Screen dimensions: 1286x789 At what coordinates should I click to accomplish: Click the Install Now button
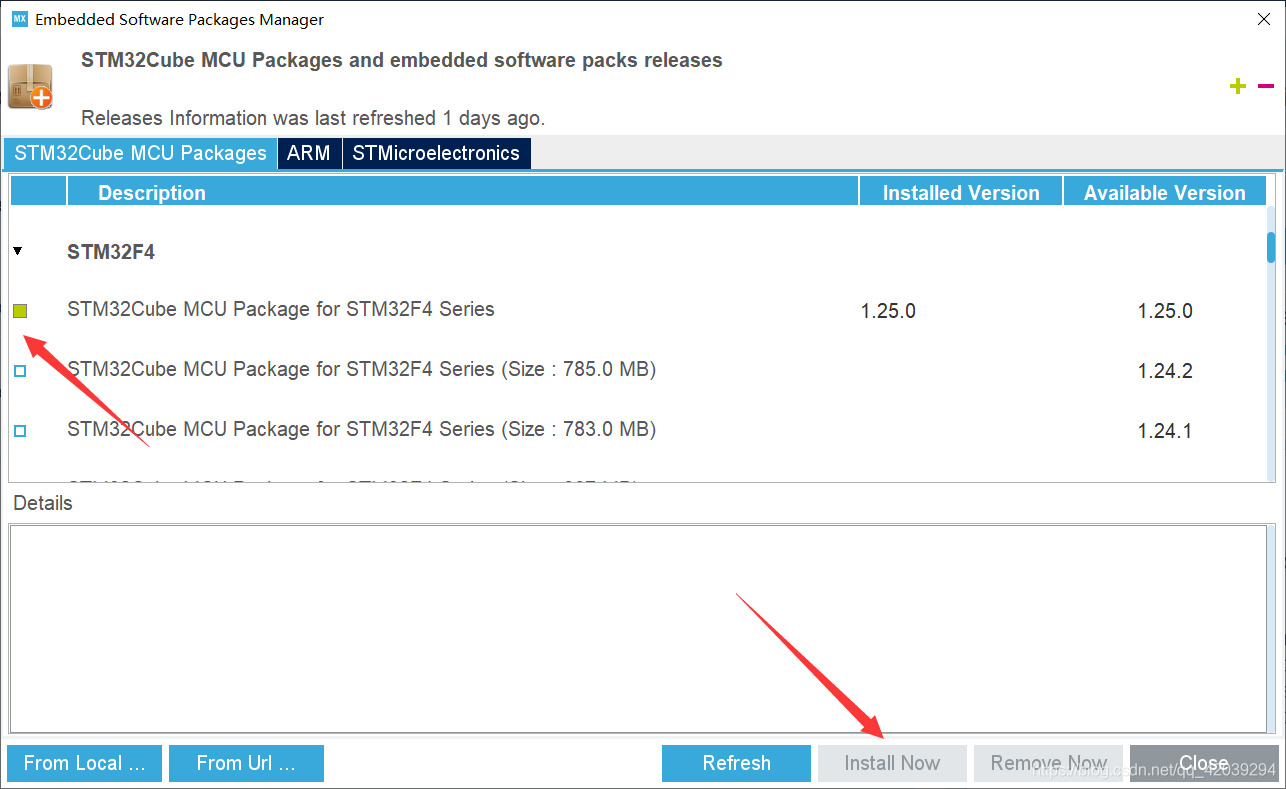tap(892, 763)
